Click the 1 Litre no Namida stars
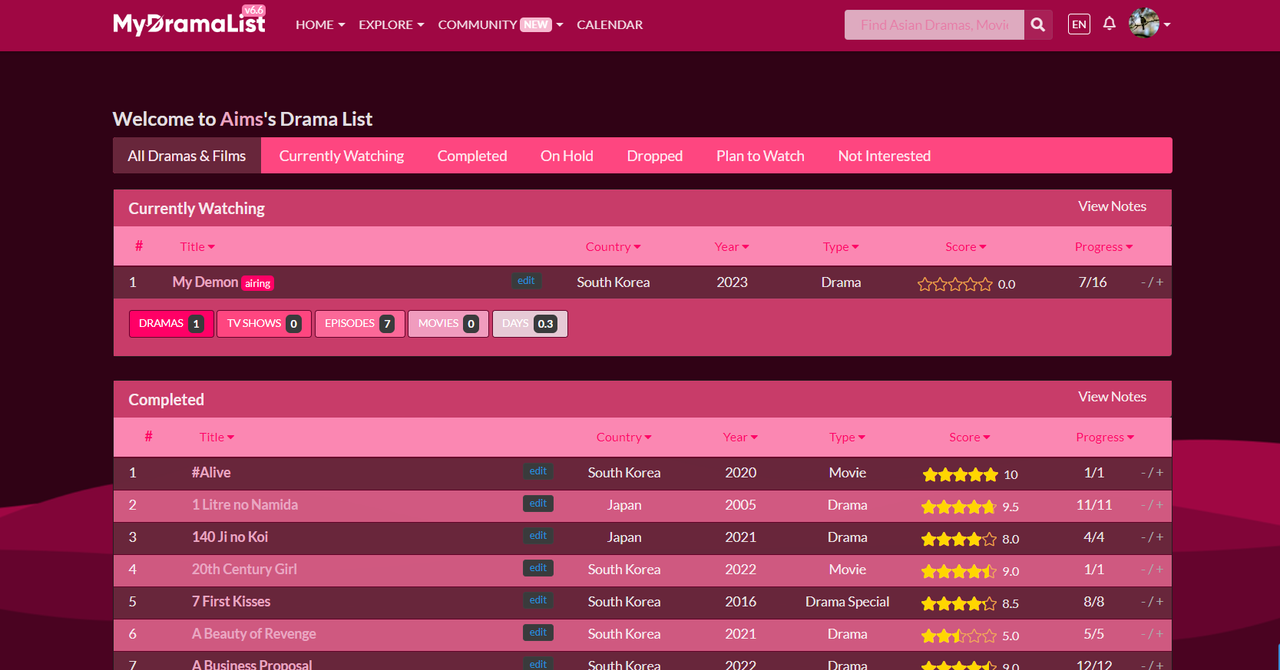 (959, 506)
